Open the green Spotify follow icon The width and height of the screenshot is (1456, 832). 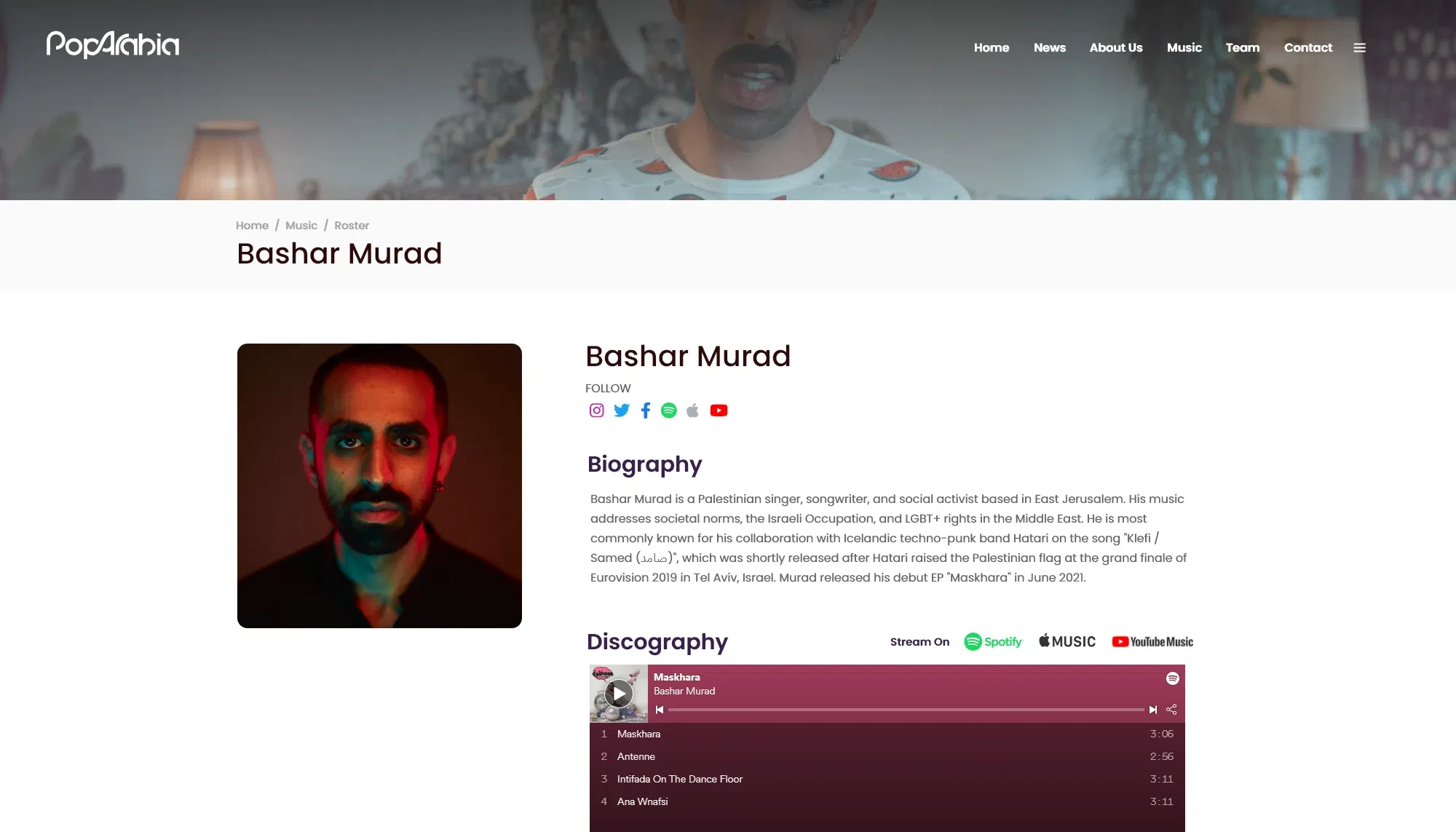pyautogui.click(x=668, y=411)
